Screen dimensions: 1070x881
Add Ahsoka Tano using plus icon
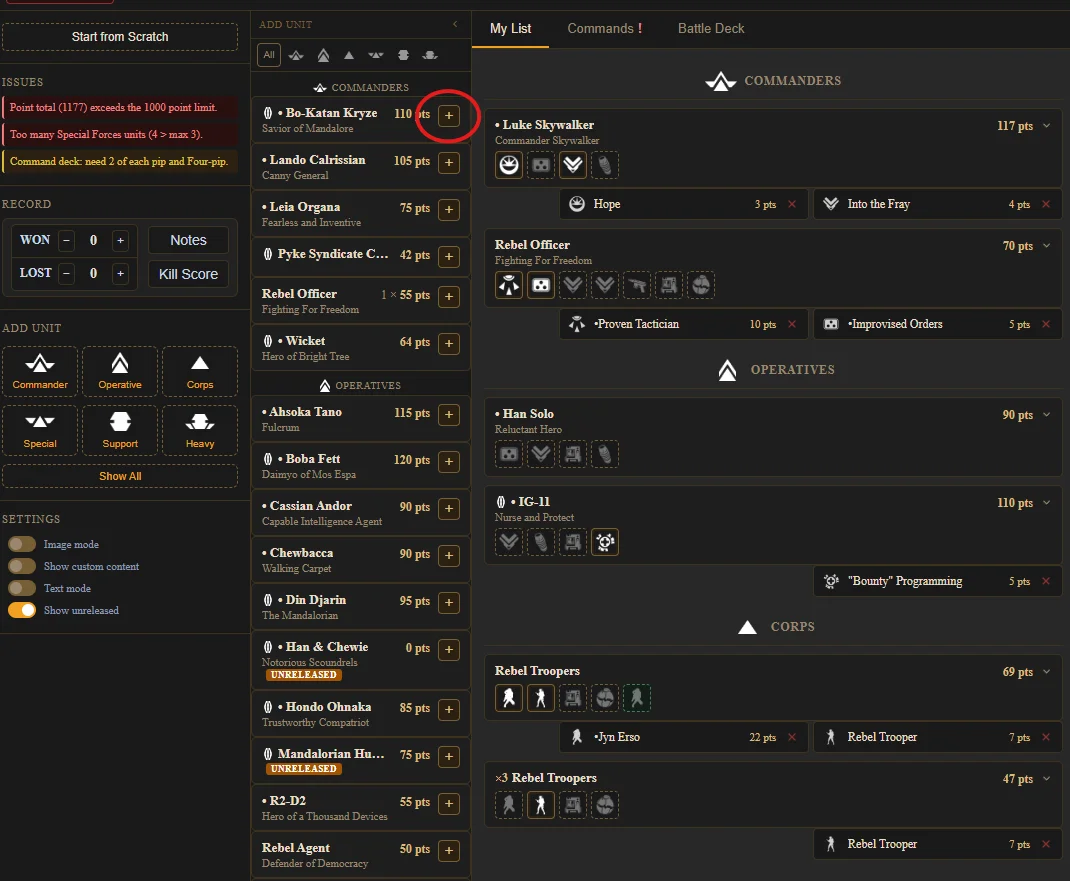click(448, 414)
